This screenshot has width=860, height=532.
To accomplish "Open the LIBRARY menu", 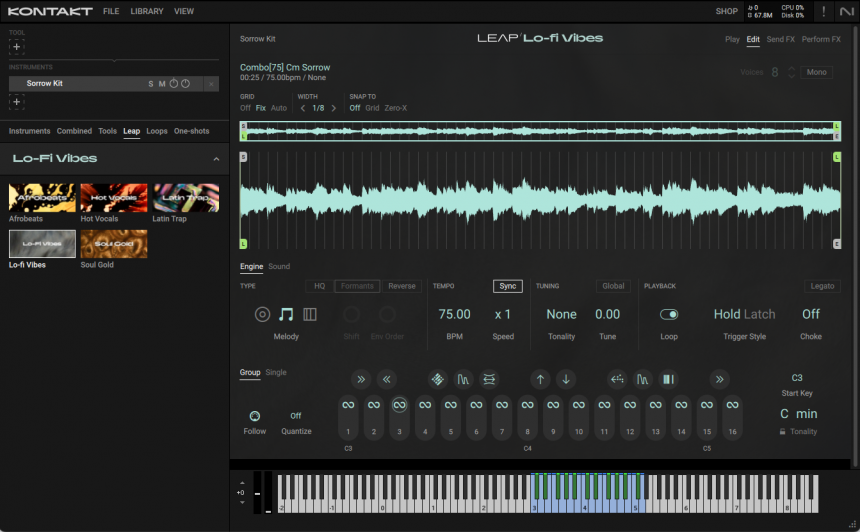I will (x=146, y=11).
